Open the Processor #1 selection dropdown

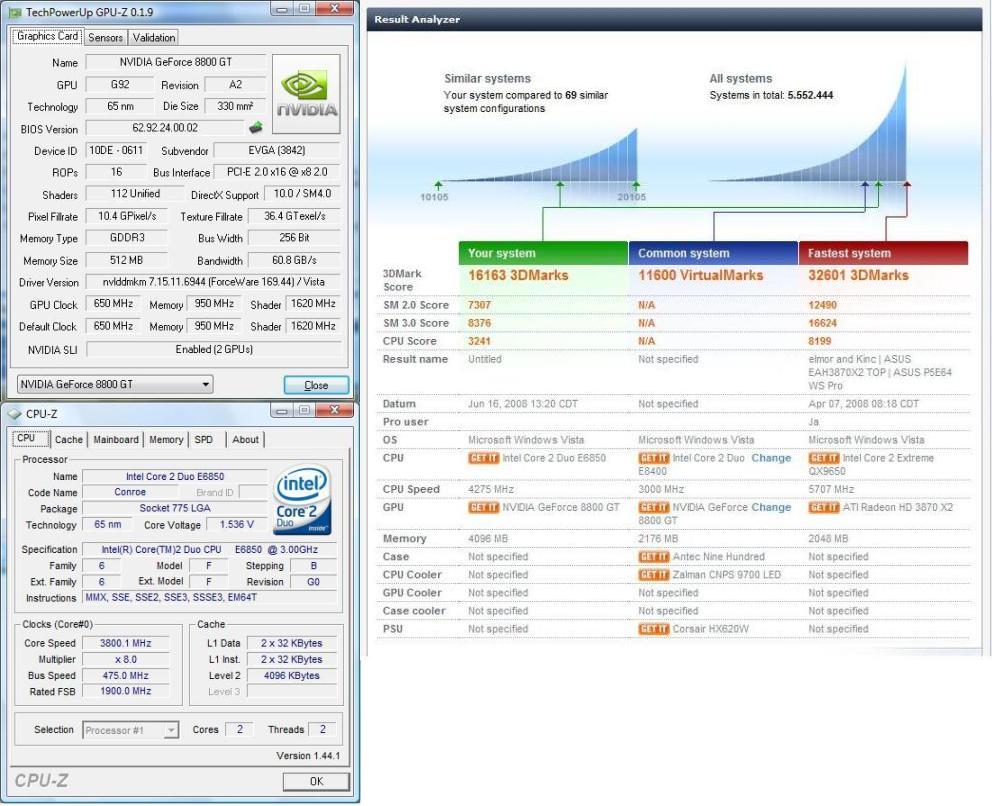click(x=131, y=730)
